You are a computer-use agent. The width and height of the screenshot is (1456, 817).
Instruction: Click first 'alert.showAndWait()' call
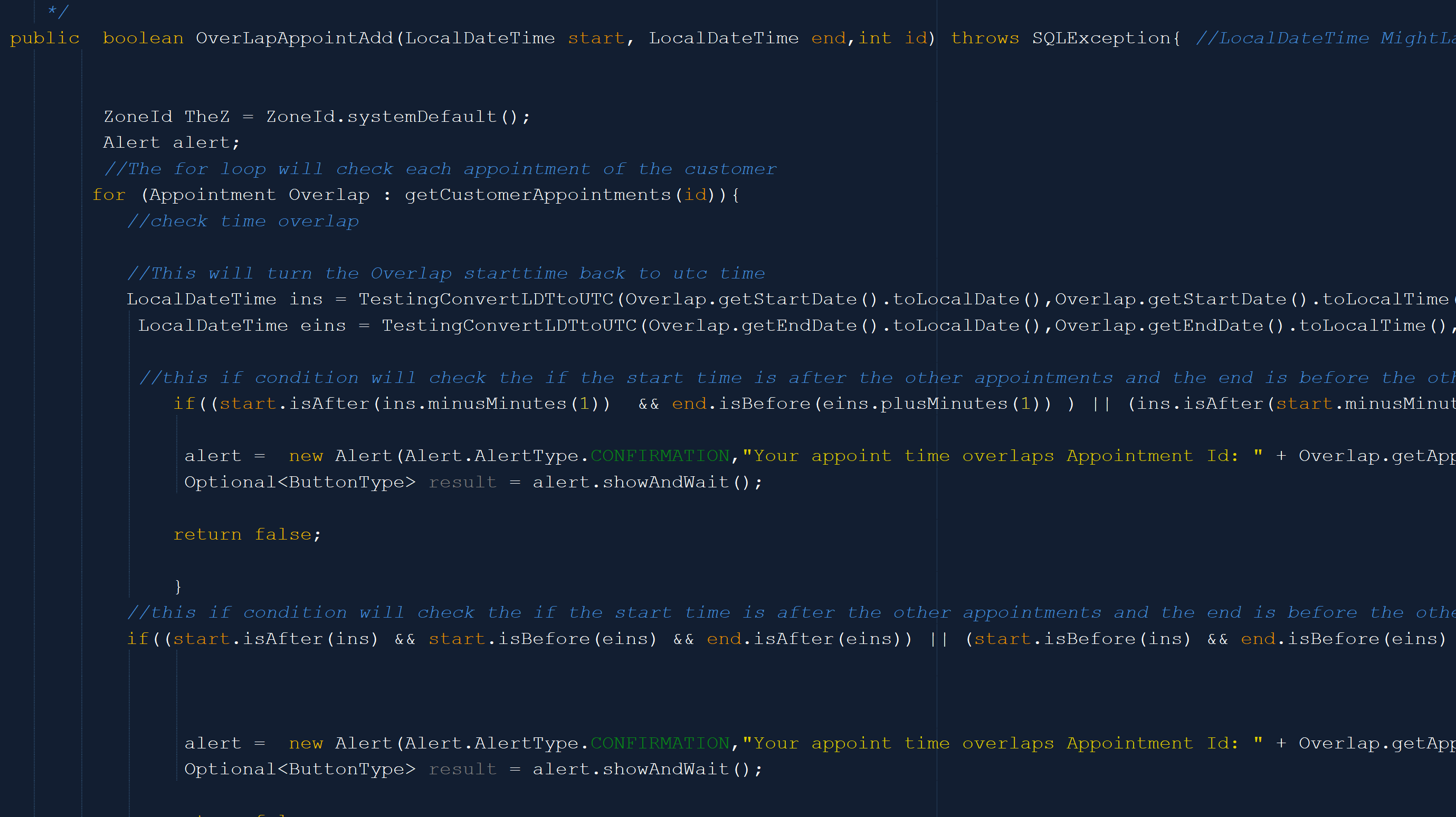(x=642, y=483)
